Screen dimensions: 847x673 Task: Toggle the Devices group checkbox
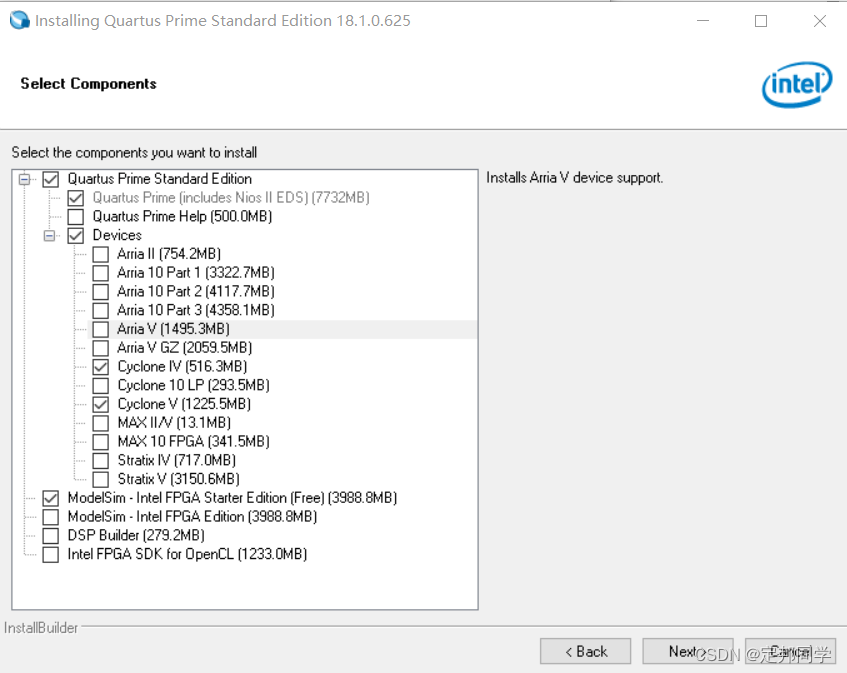76,235
